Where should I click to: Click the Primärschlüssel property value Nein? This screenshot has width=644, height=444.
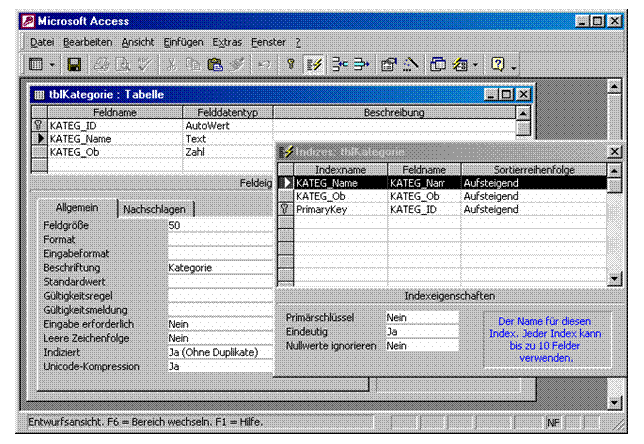pyautogui.click(x=422, y=317)
